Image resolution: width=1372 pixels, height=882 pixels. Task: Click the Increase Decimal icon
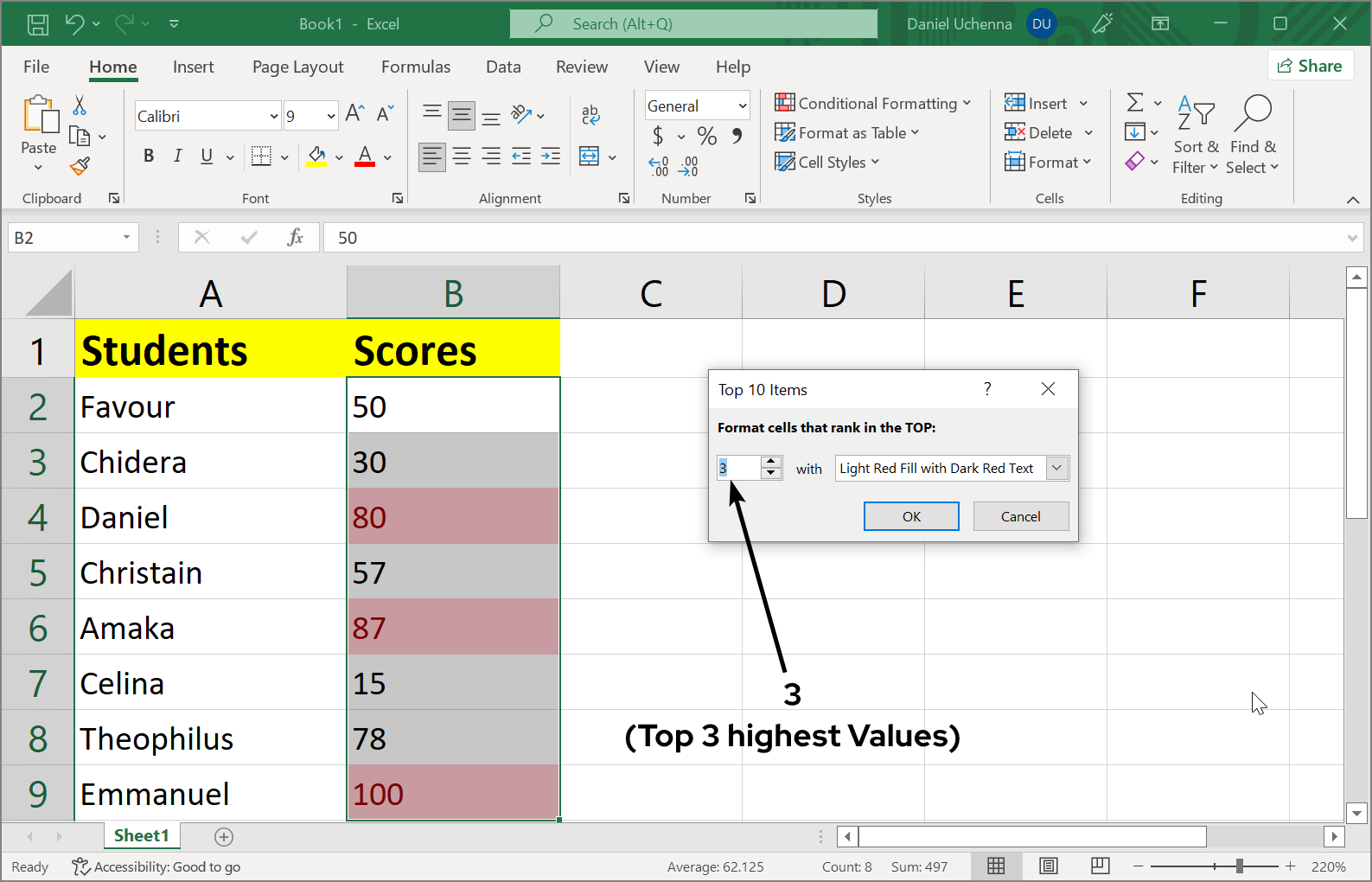[x=659, y=166]
